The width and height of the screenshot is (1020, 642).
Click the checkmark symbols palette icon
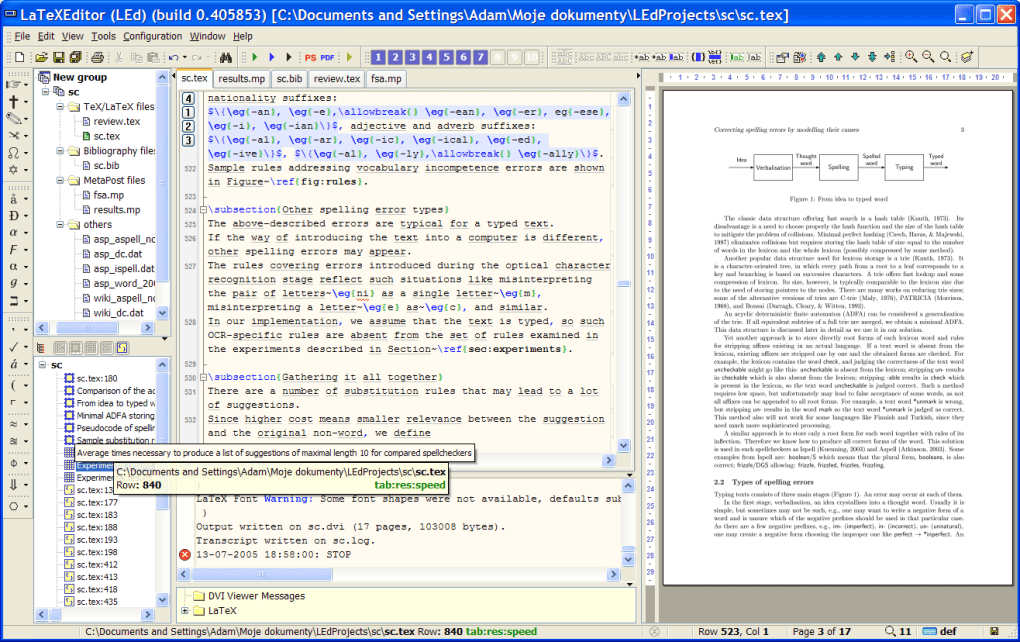click(x=14, y=347)
